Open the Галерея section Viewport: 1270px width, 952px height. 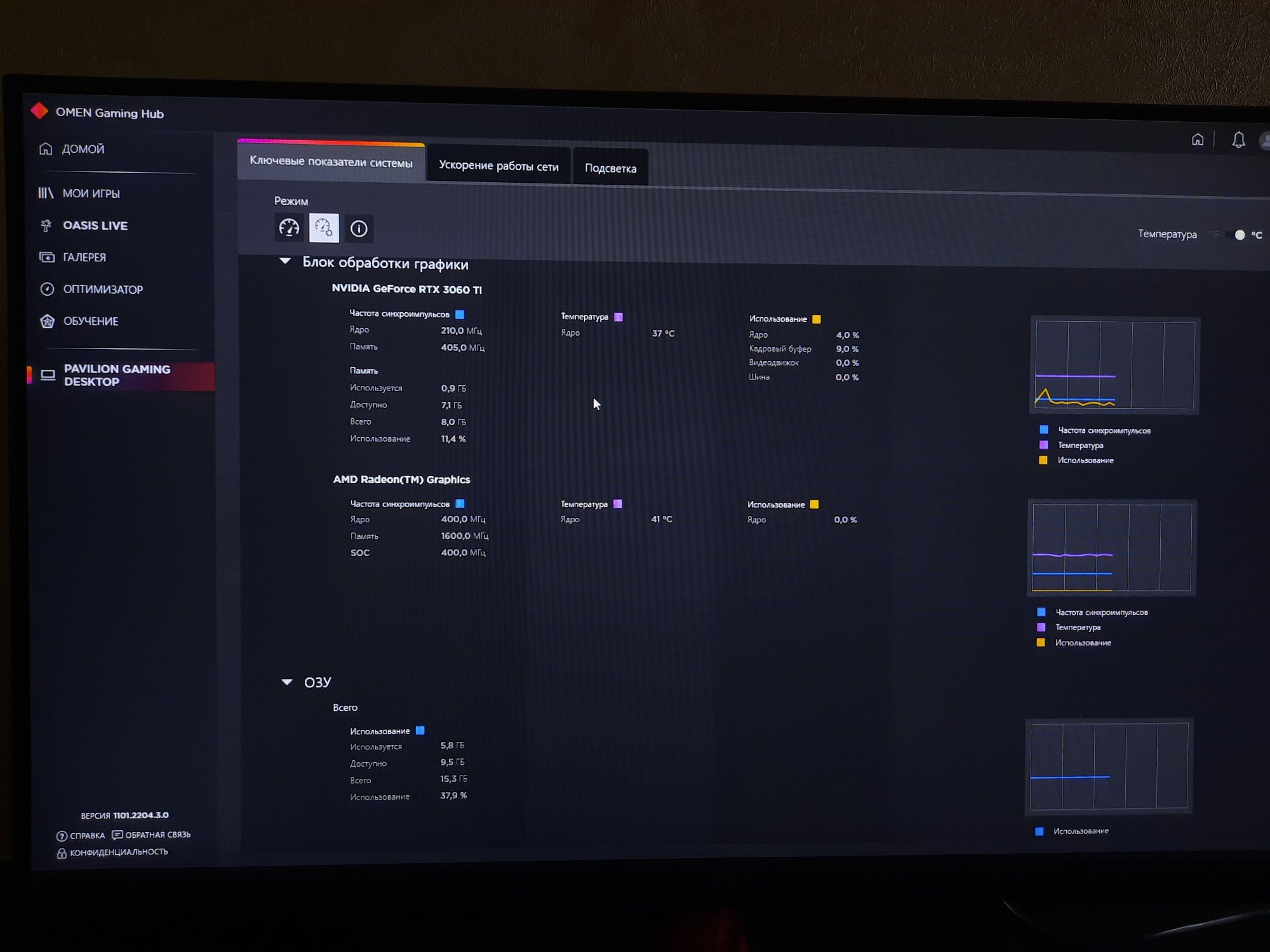(x=73, y=257)
